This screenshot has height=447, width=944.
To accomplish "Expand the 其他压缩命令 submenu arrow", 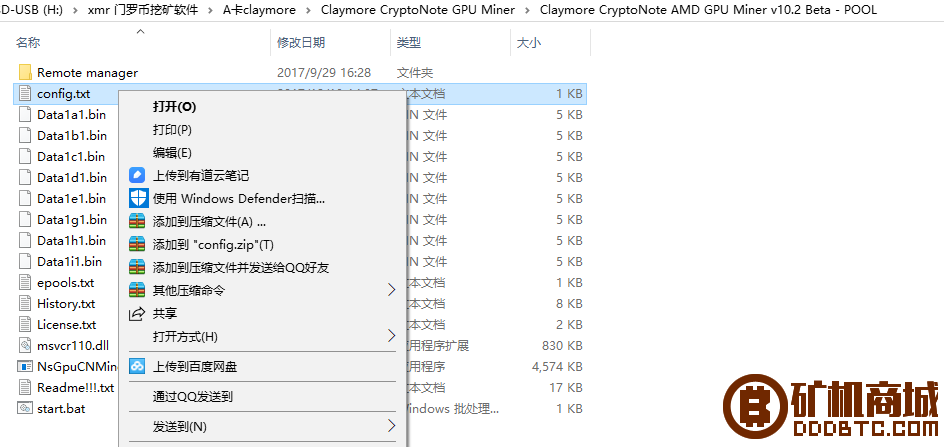I will (x=391, y=290).
